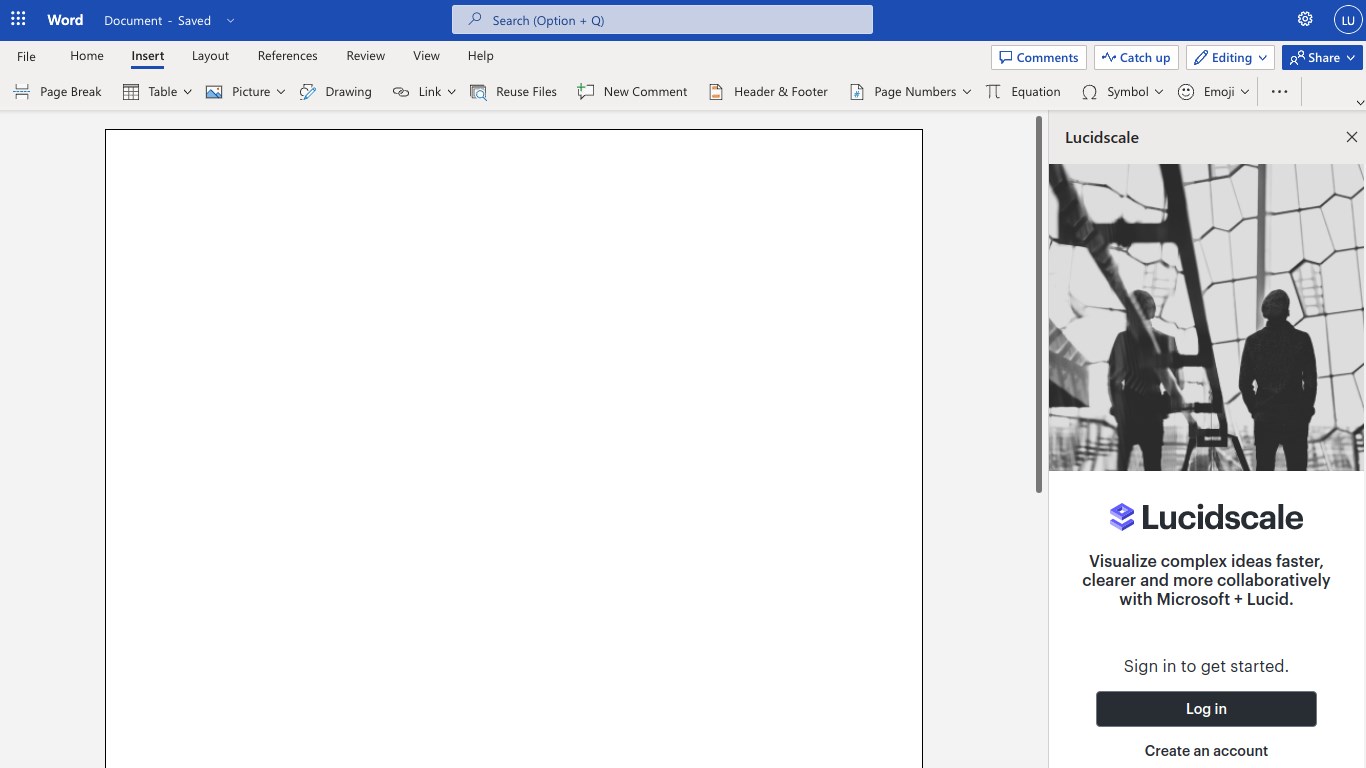This screenshot has width=1366, height=768.
Task: Click the Lucidscale pane title
Action: [x=1102, y=137]
